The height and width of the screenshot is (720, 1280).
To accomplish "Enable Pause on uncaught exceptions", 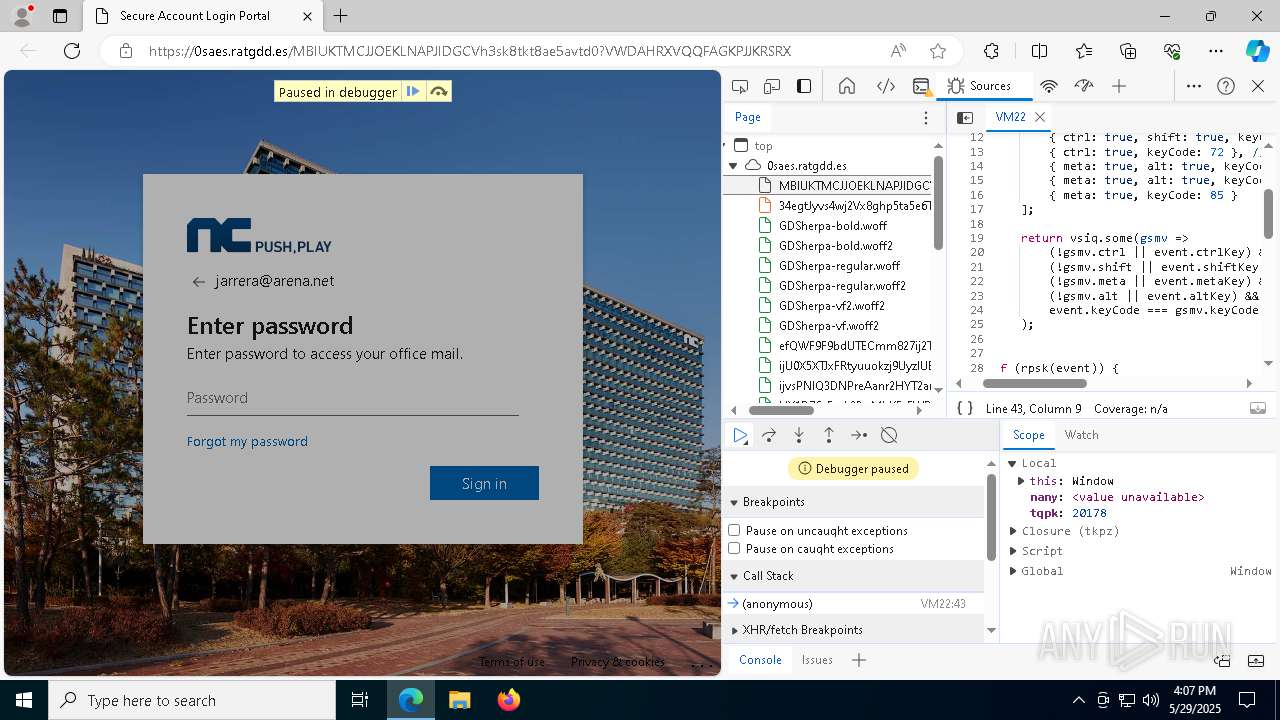I will click(x=734, y=530).
